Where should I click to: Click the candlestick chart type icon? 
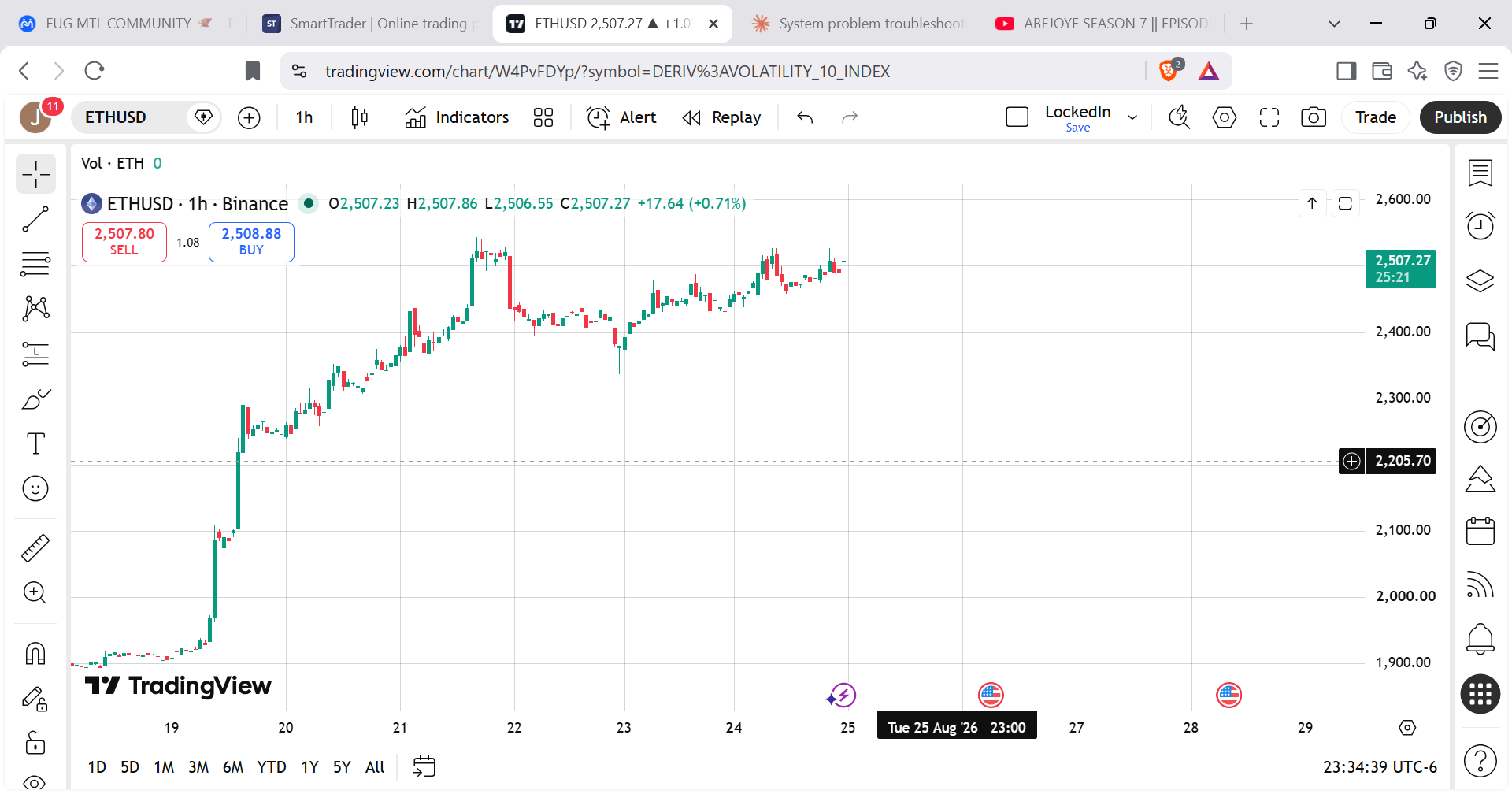pos(359,117)
